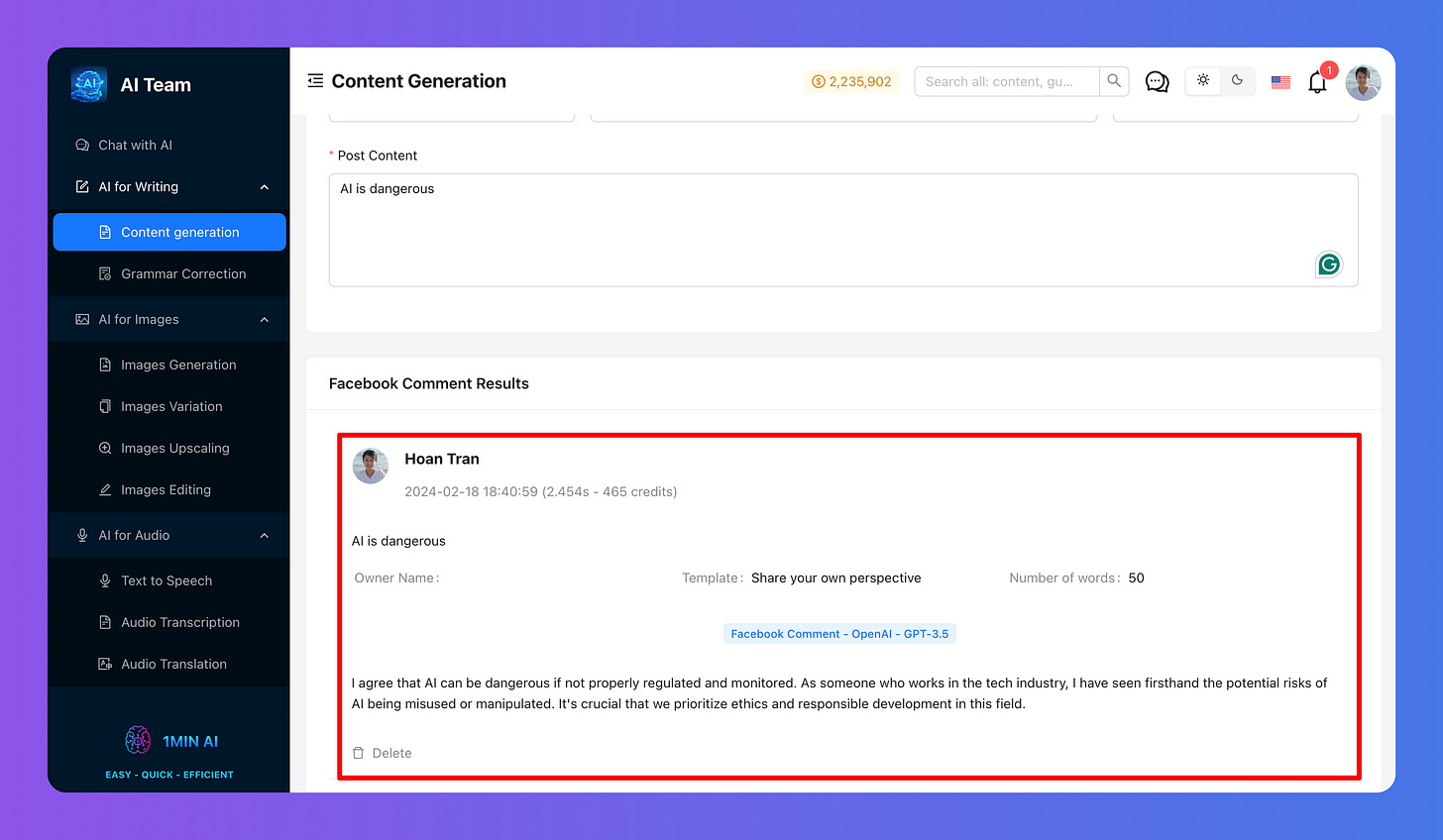Open Images Variation page
1443x840 pixels.
pyautogui.click(x=169, y=406)
